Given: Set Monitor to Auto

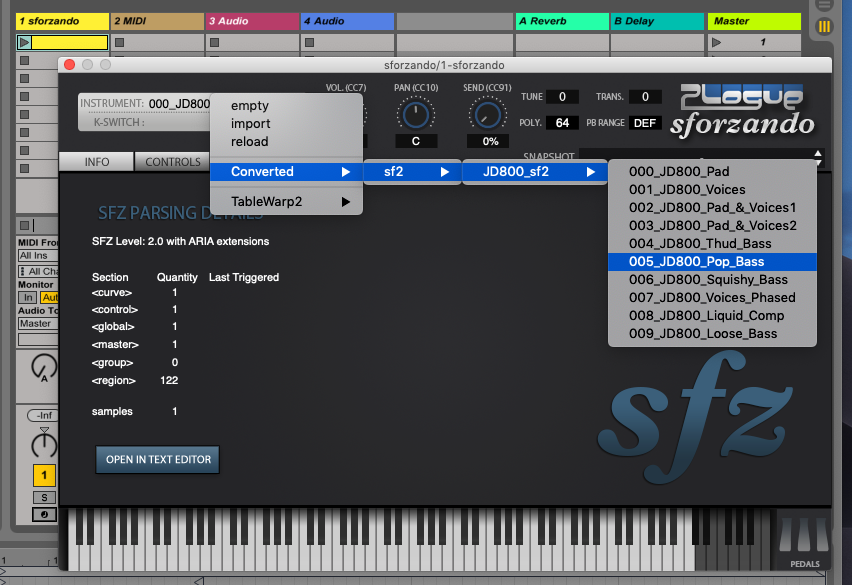Looking at the screenshot, I should coord(49,297).
